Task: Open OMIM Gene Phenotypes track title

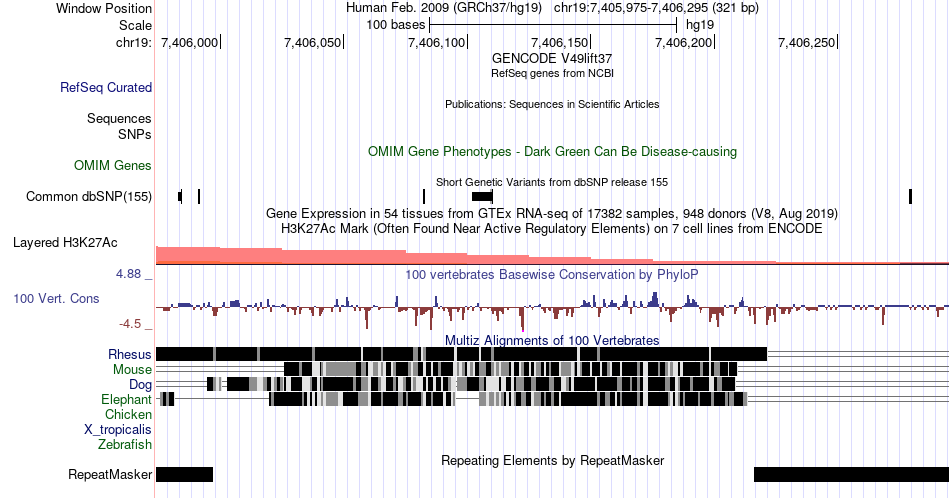Action: (x=552, y=151)
